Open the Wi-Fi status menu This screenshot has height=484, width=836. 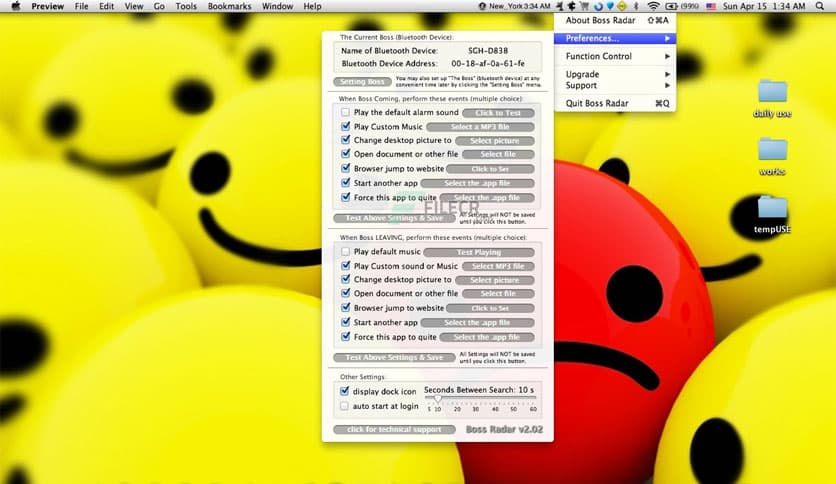(653, 6)
